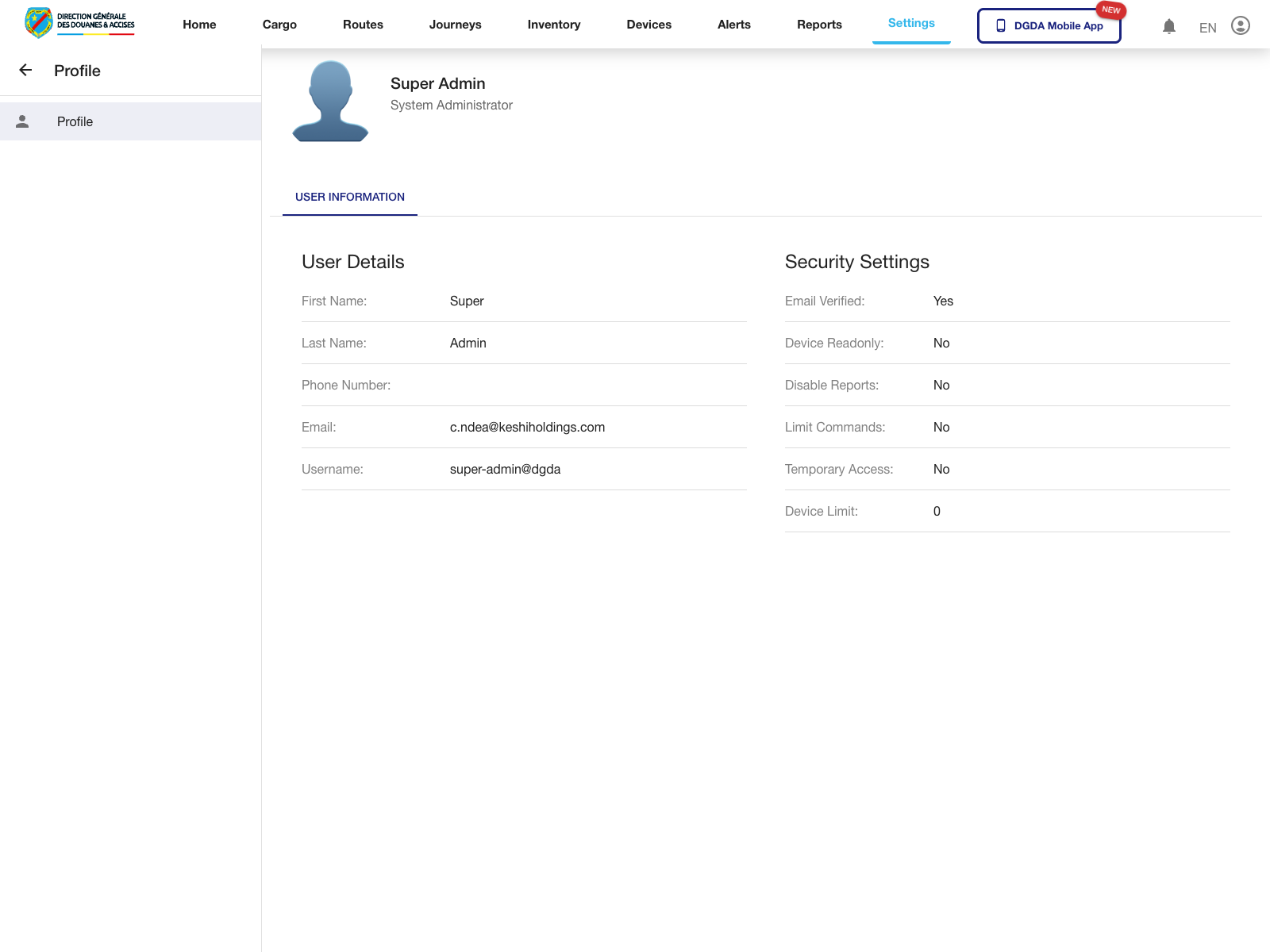The width and height of the screenshot is (1270, 952).
Task: Open the Cargo section
Action: pyautogui.click(x=279, y=25)
